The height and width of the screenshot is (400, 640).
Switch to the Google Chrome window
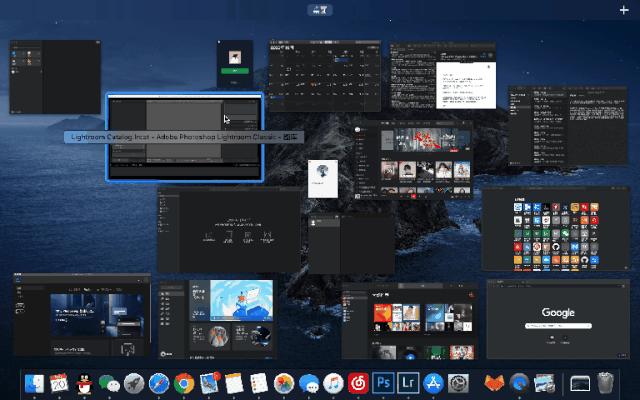tap(558, 318)
